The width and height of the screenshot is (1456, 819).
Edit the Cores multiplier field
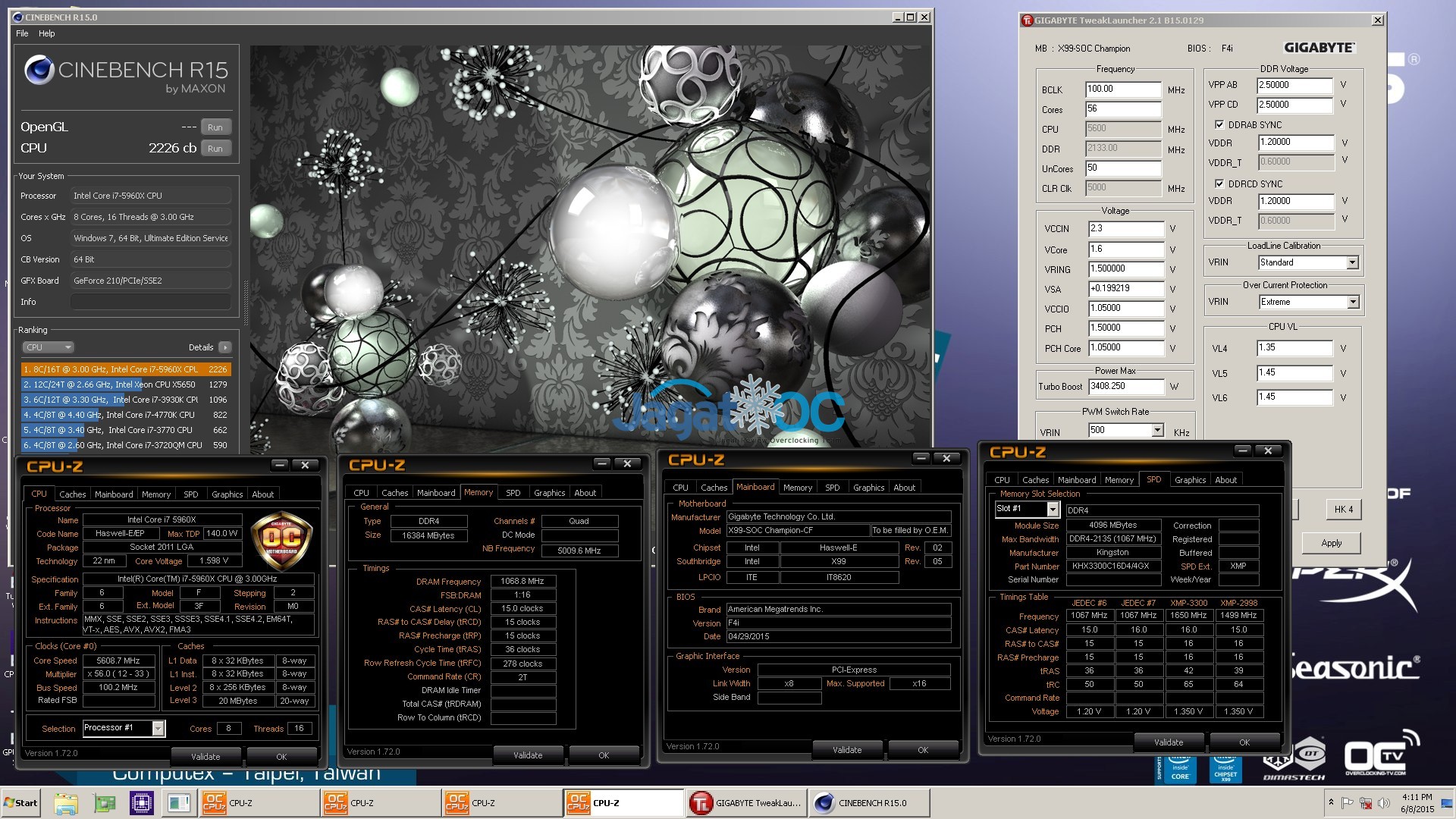(1122, 109)
